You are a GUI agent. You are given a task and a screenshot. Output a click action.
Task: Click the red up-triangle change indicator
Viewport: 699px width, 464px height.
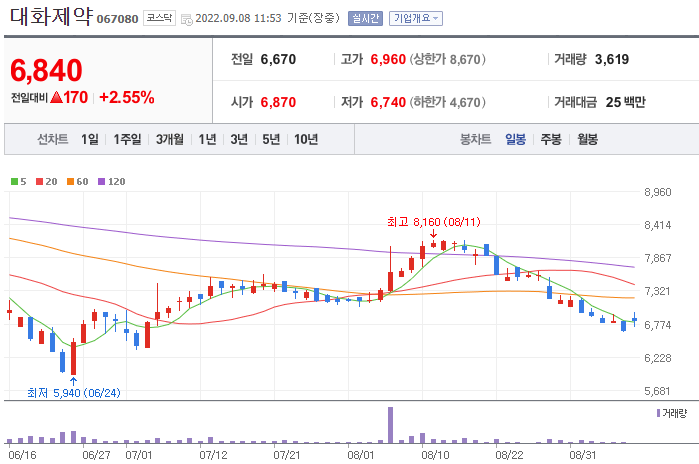click(57, 97)
